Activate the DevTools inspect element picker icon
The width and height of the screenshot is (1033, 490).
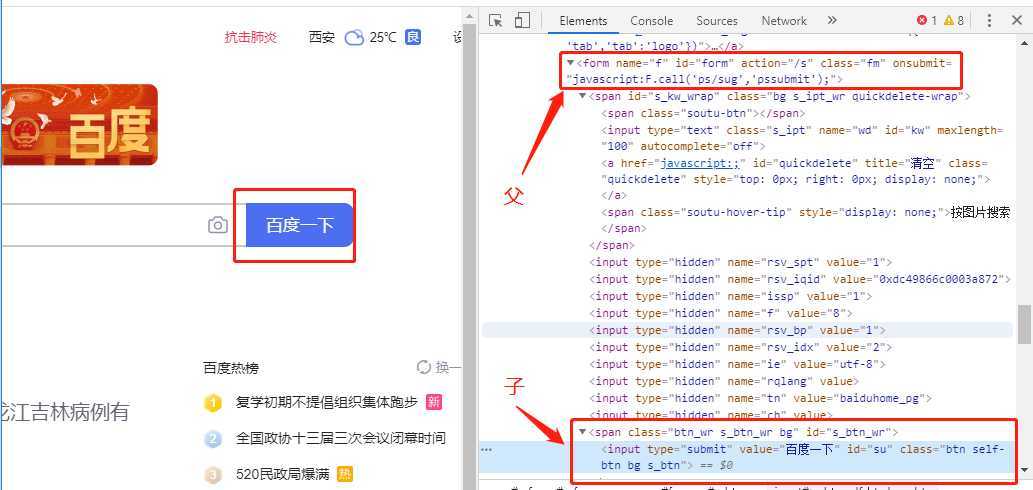pyautogui.click(x=495, y=20)
